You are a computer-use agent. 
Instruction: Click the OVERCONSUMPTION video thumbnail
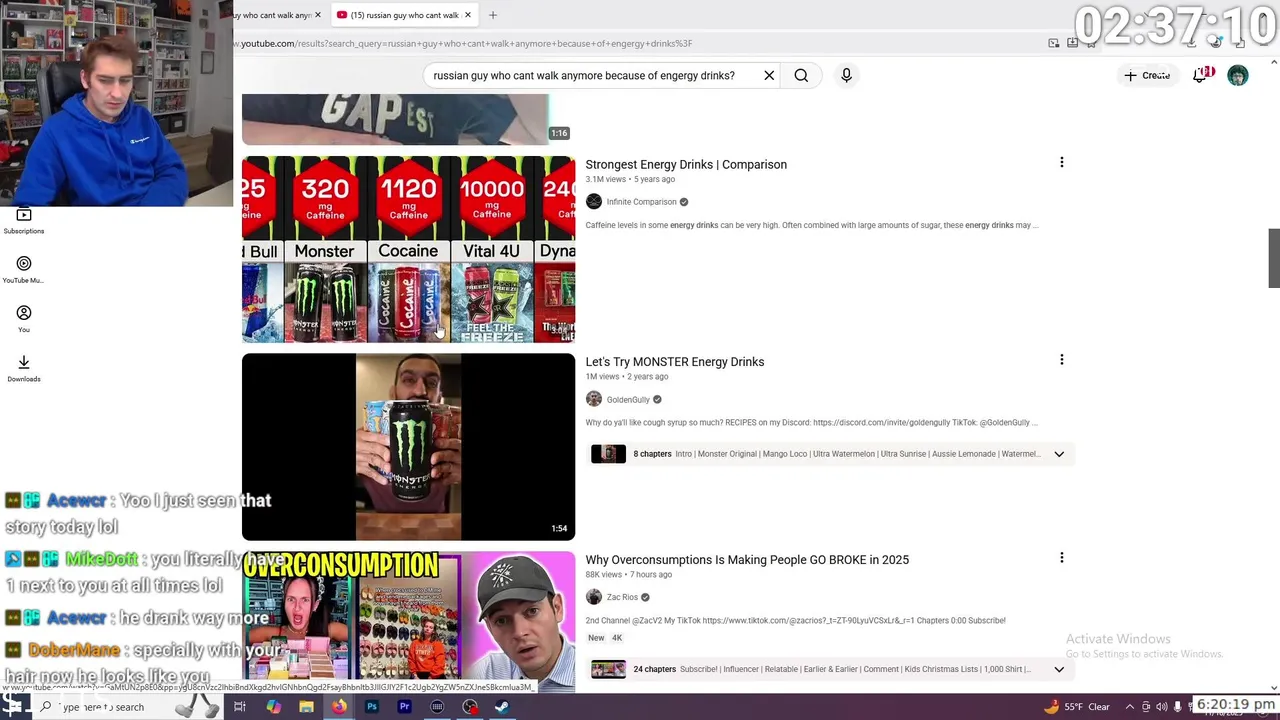(408, 620)
